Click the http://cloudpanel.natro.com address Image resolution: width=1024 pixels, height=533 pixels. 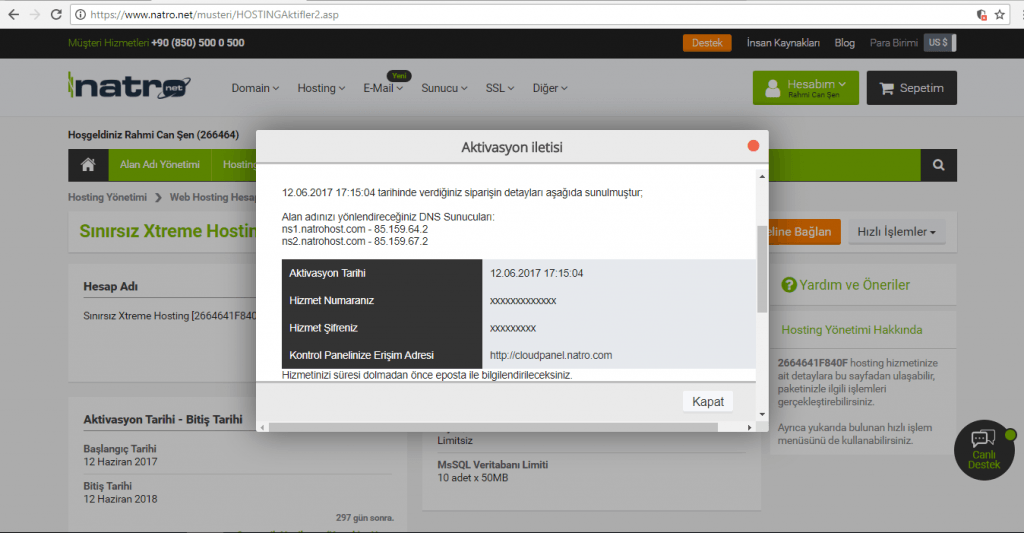pyautogui.click(x=551, y=355)
